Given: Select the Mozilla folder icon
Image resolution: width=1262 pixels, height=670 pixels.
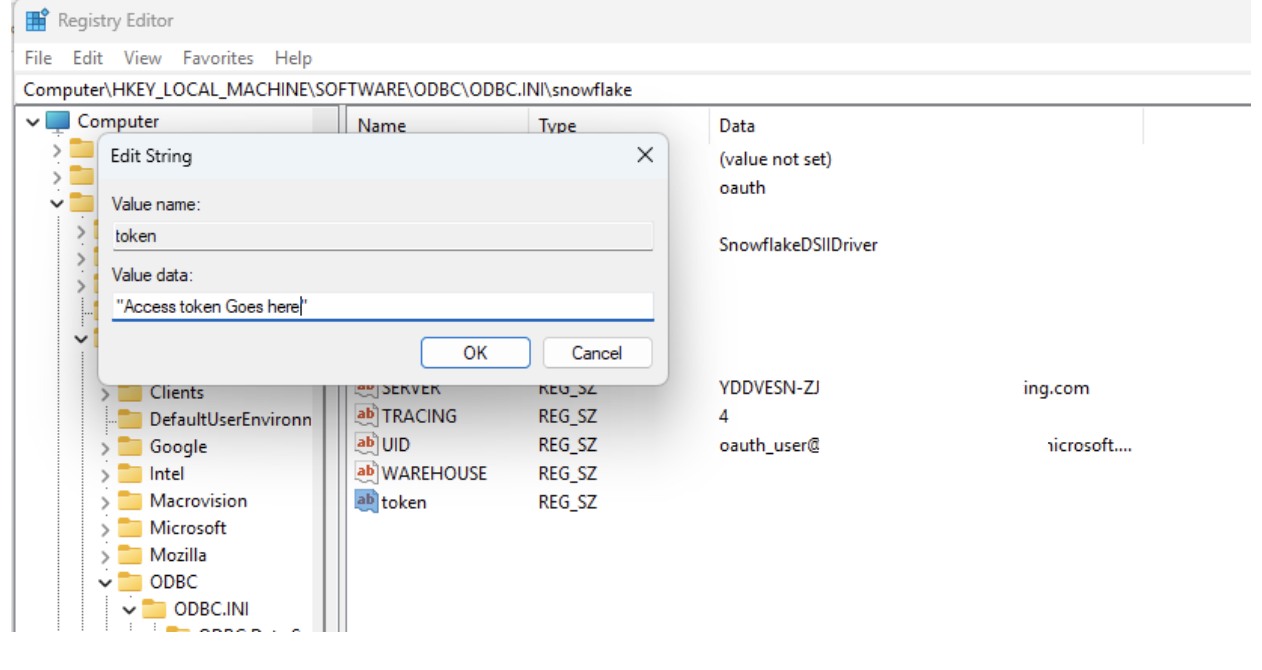Looking at the screenshot, I should click(x=130, y=554).
